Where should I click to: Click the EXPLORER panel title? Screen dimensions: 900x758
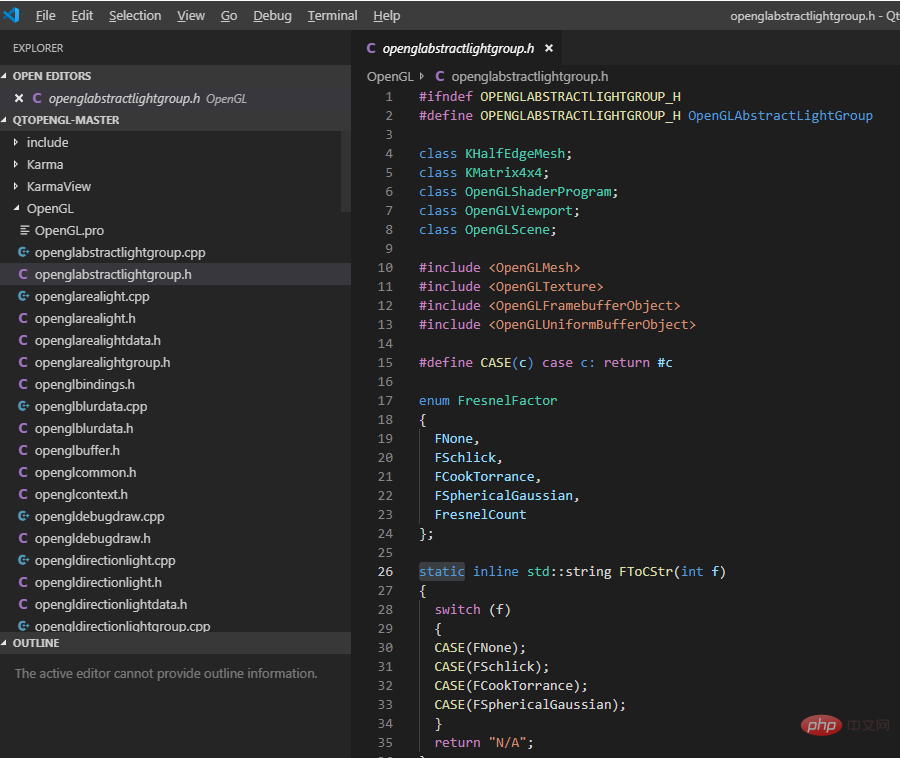(x=38, y=48)
